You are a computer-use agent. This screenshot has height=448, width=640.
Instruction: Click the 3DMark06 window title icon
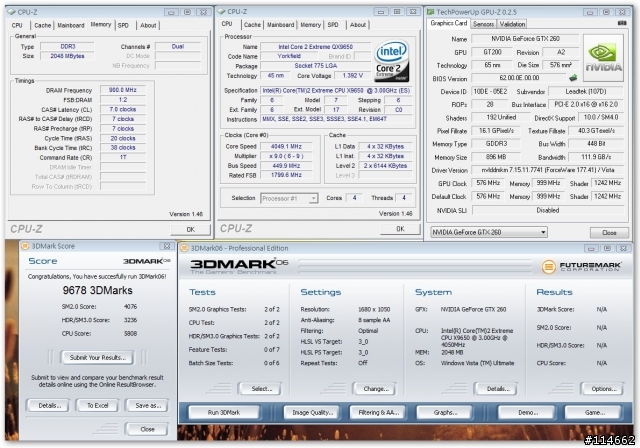(x=184, y=248)
